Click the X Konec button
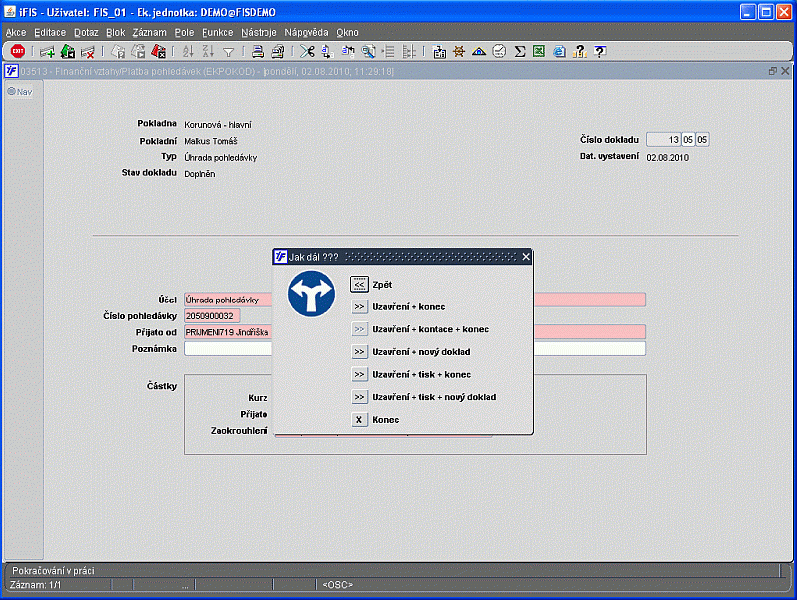Image resolution: width=797 pixels, height=600 pixels. coord(360,420)
